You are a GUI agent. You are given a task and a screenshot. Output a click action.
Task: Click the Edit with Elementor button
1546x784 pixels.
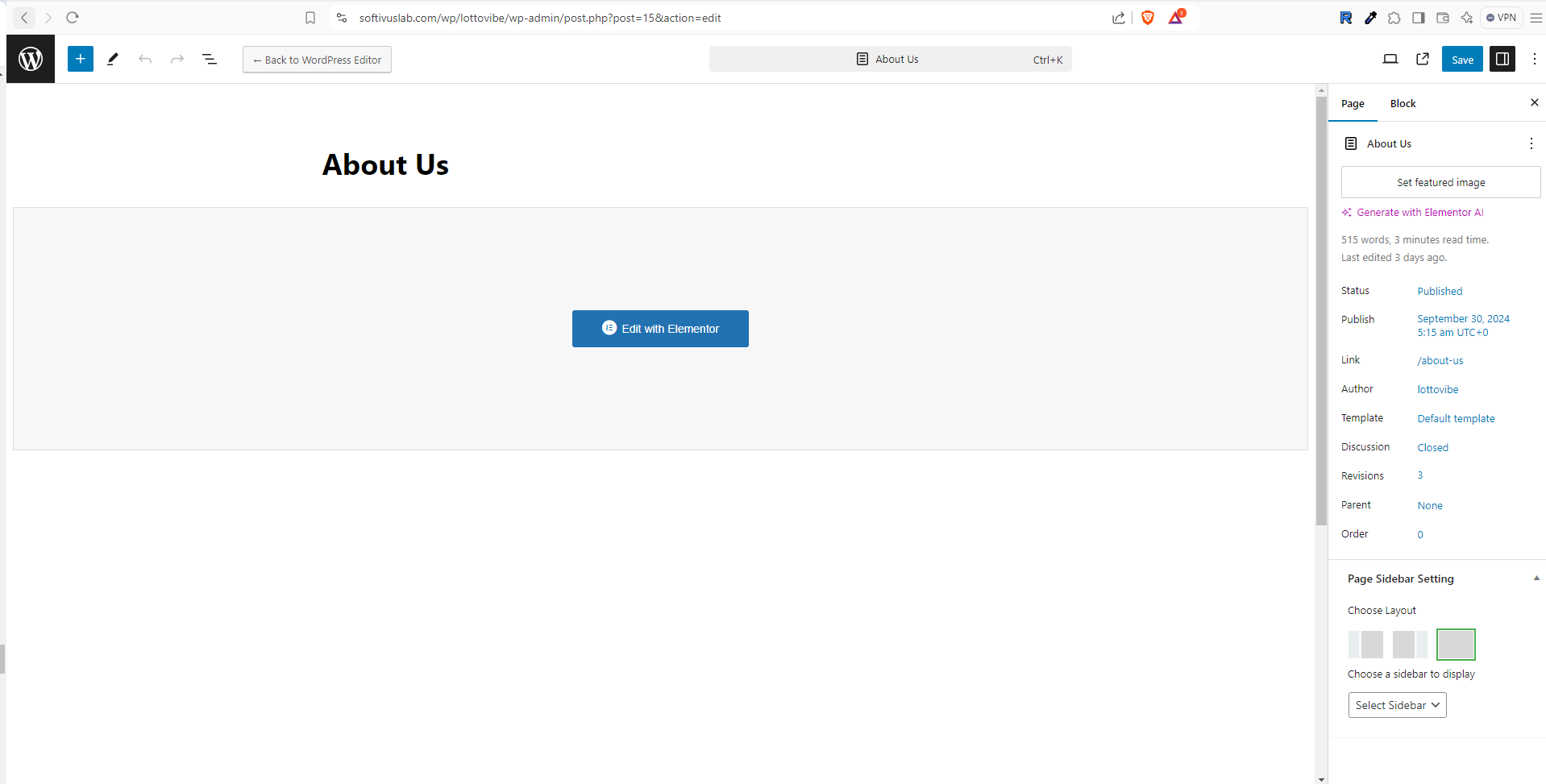[660, 329]
